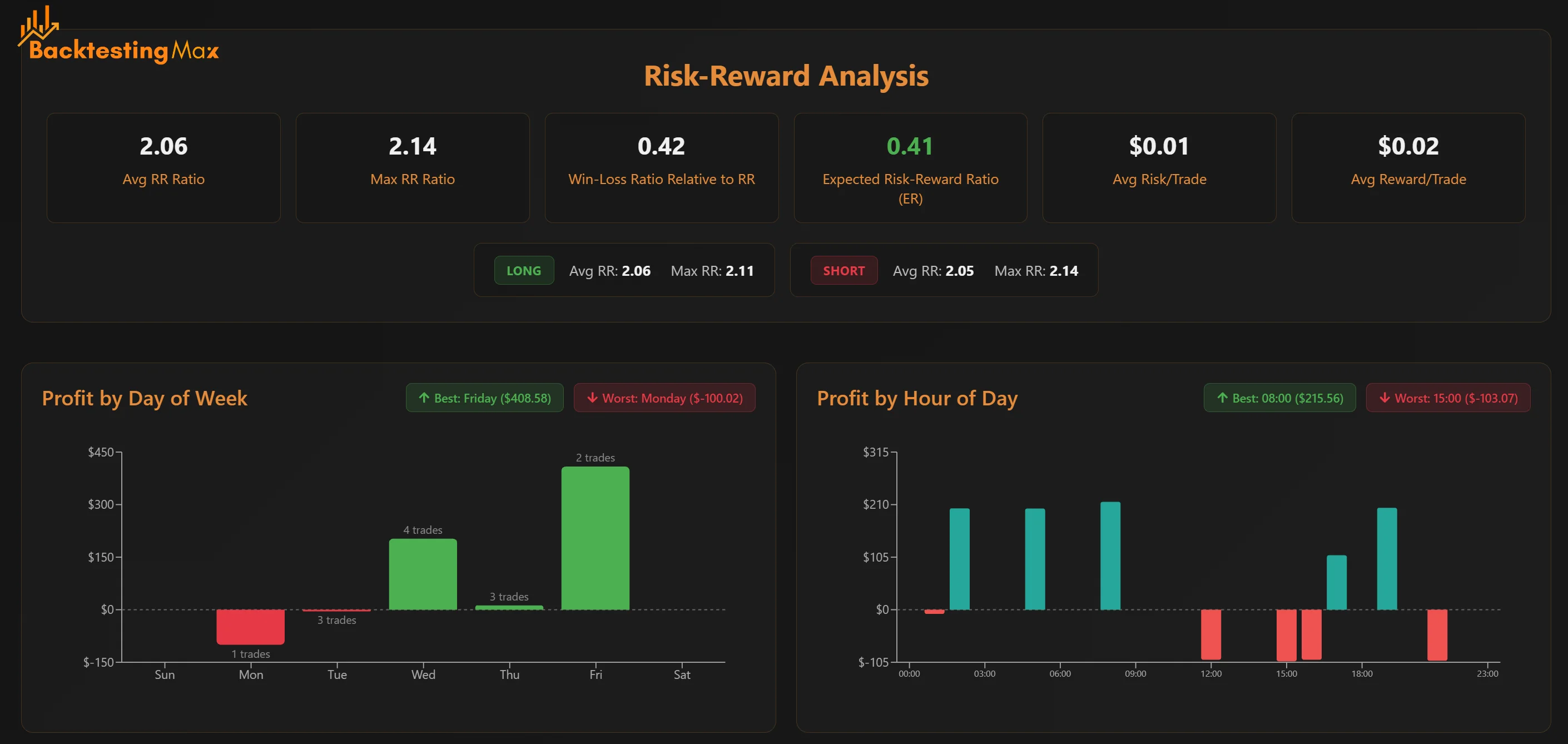Click the red hourly bar at 15:00

point(1286,635)
